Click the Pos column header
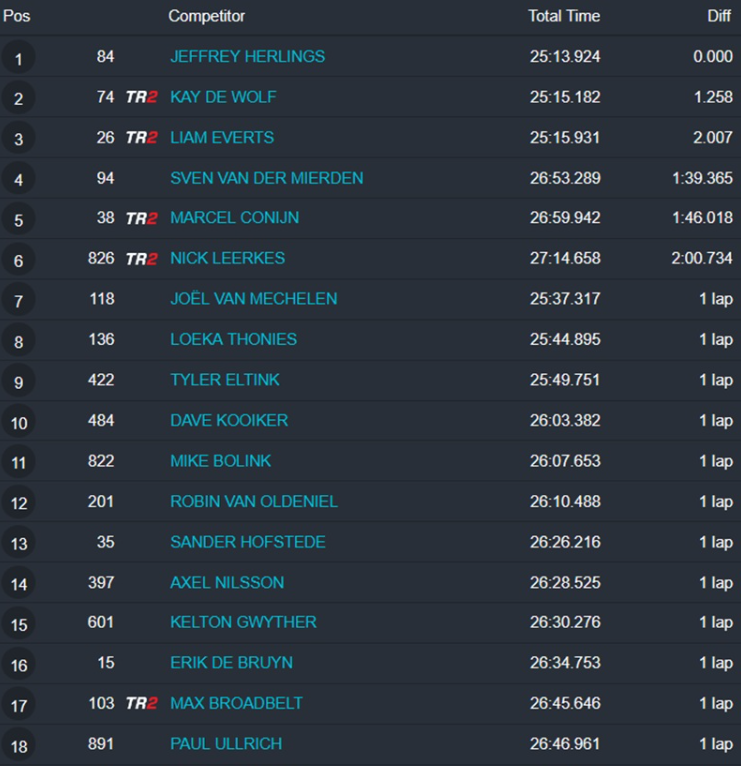This screenshot has height=766, width=741. (17, 16)
